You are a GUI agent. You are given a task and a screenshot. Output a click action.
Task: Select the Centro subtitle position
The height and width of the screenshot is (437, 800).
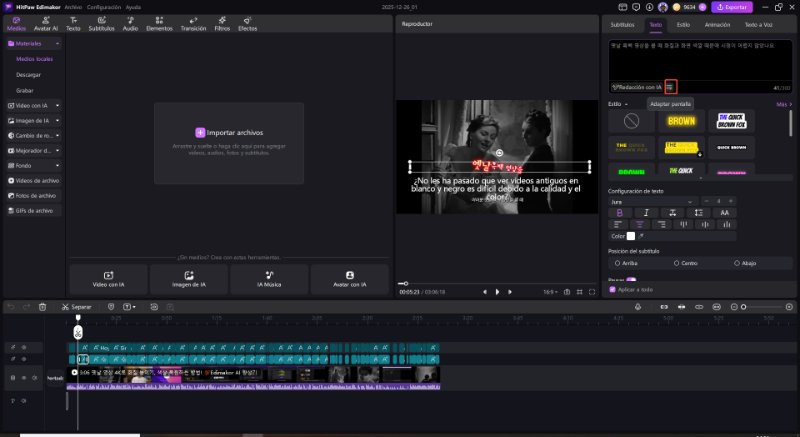677,263
